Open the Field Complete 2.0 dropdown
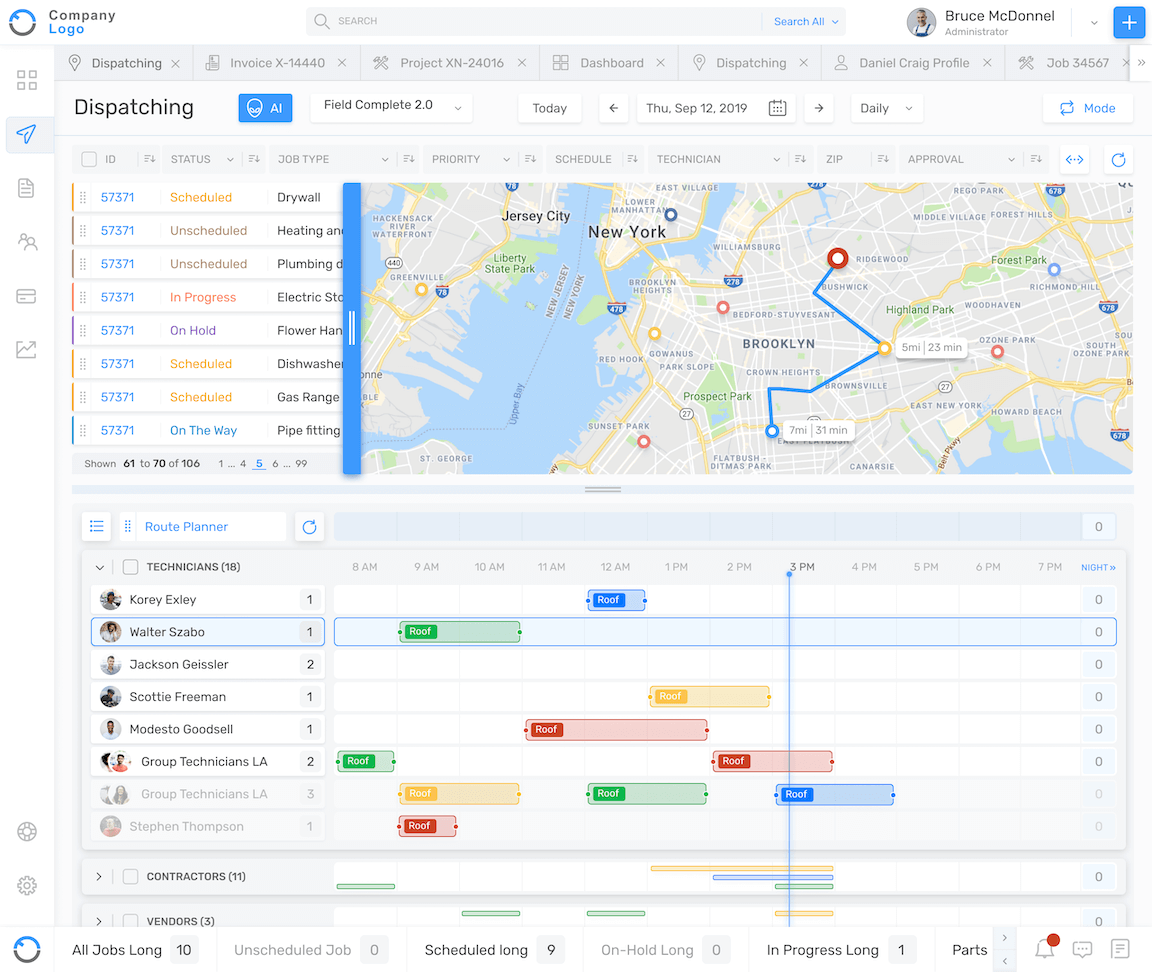Screen dimensions: 1152x972 [391, 106]
